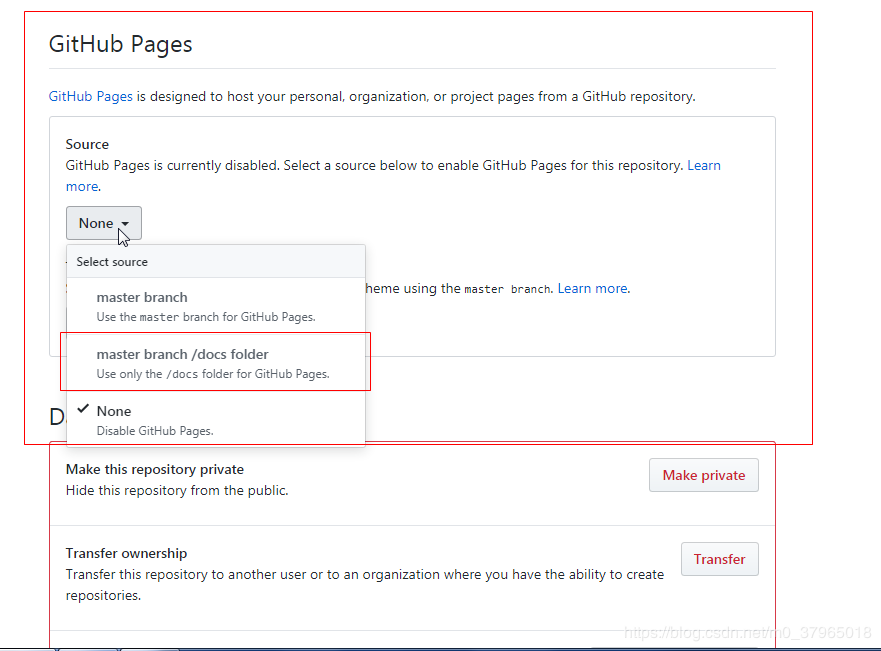Open the "None" source selector dropdown
This screenshot has height=651, width=881.
click(x=103, y=223)
